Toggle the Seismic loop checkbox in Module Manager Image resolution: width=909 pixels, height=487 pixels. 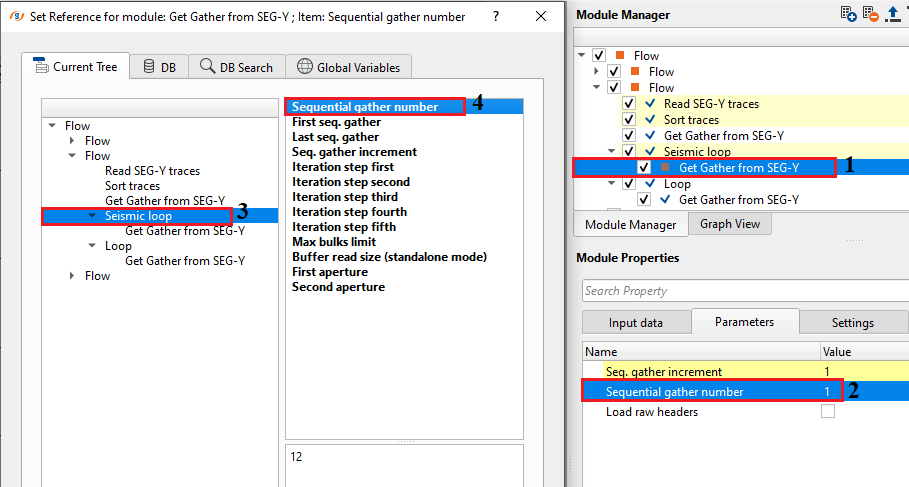(629, 151)
